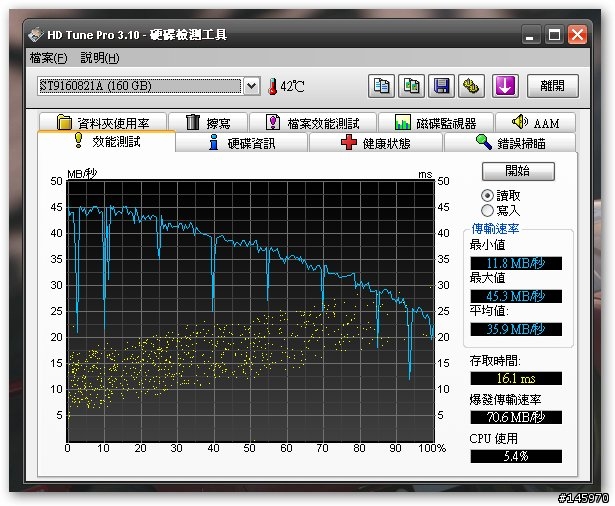The width and height of the screenshot is (615, 506).
Task: Click the copy text to clipboard icon
Action: [381, 86]
